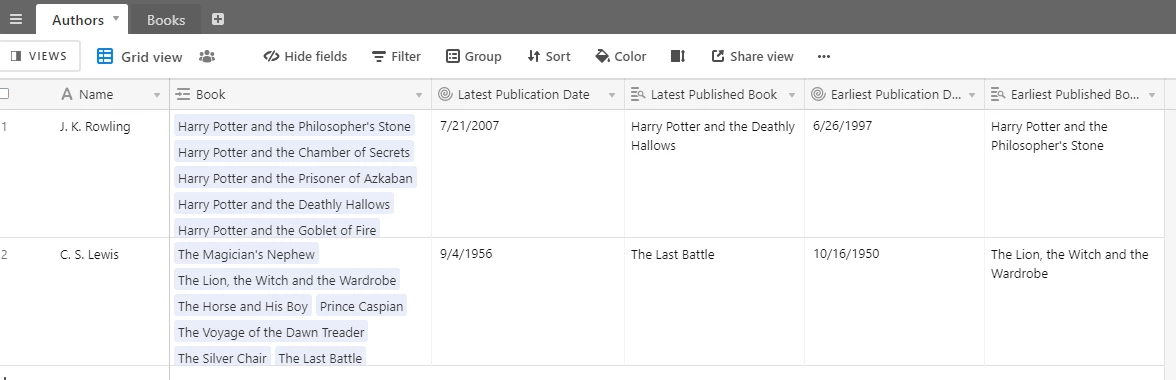Open the Color records menu

coord(620,56)
